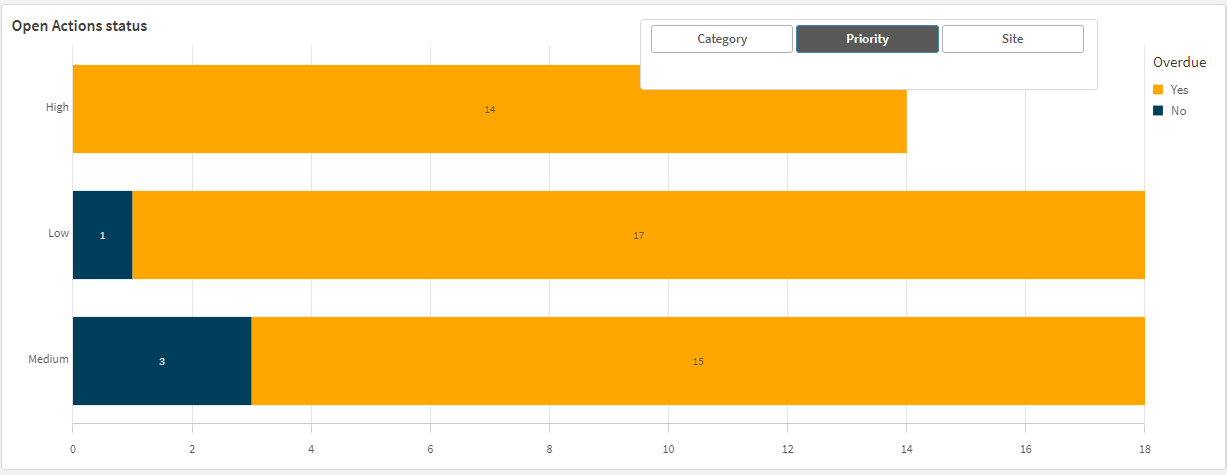
Task: Click the Low label on the y-axis
Action: (x=59, y=233)
